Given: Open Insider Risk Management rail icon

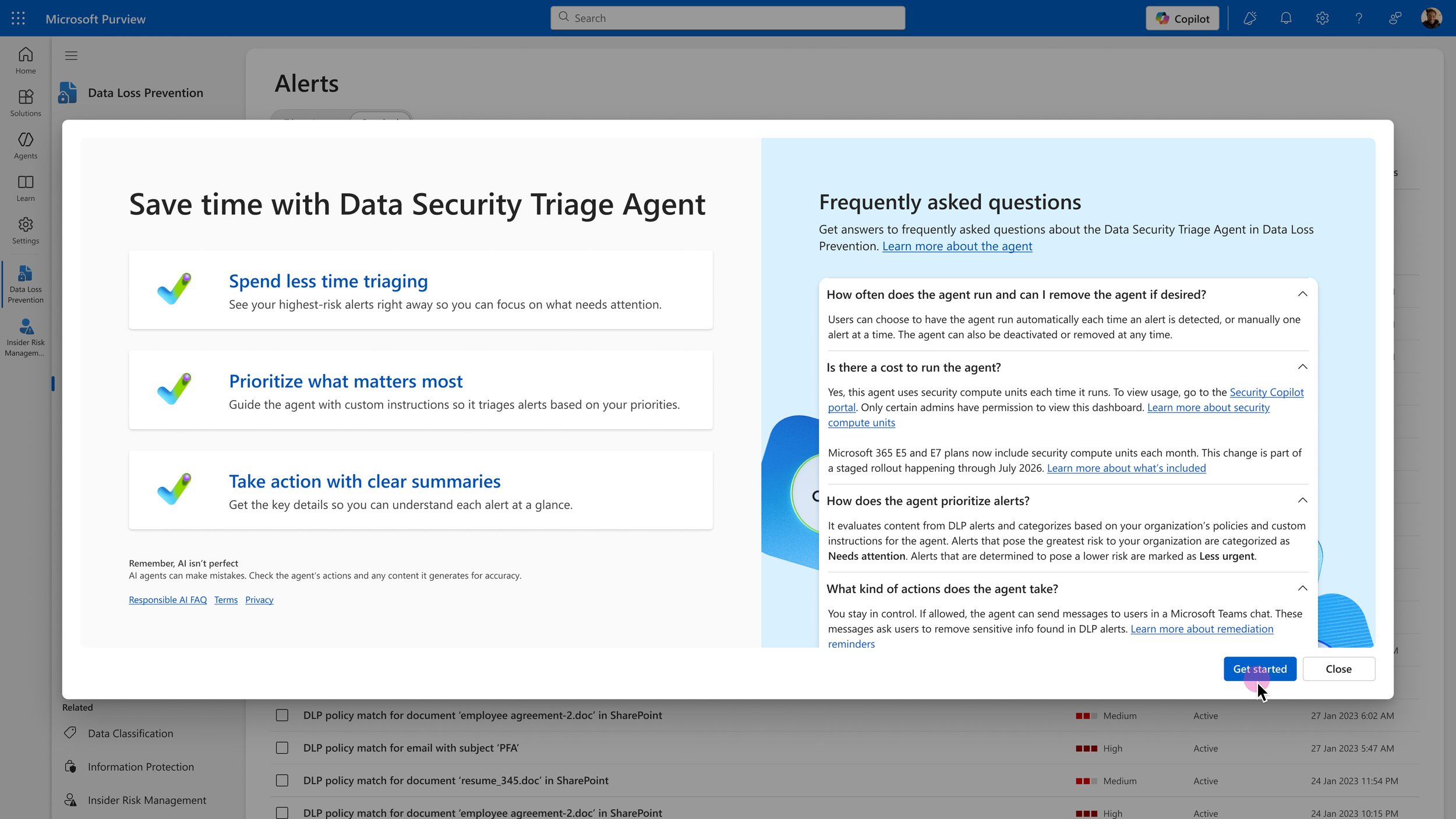Looking at the screenshot, I should (x=26, y=337).
